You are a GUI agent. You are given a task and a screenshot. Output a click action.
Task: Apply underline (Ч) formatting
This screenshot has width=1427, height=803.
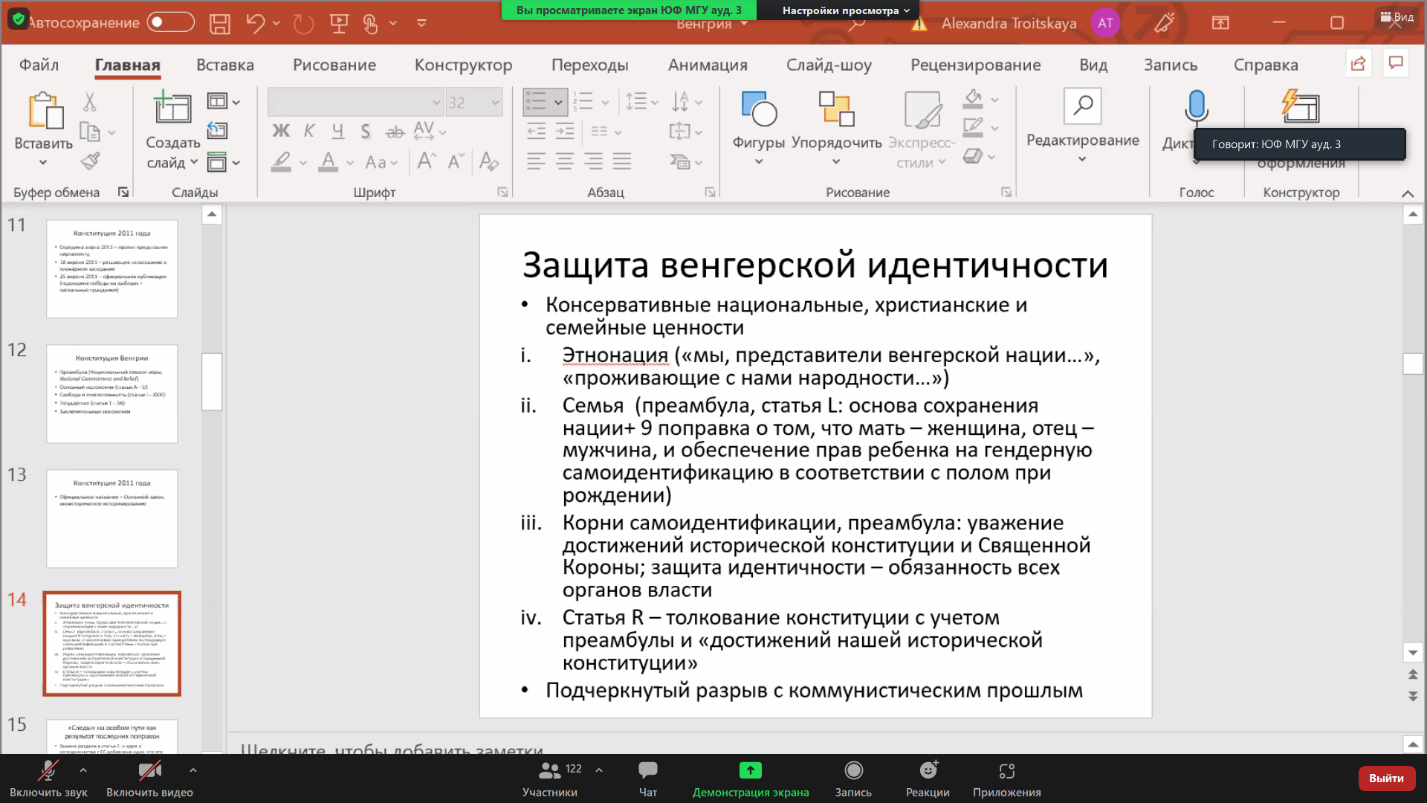(x=337, y=131)
